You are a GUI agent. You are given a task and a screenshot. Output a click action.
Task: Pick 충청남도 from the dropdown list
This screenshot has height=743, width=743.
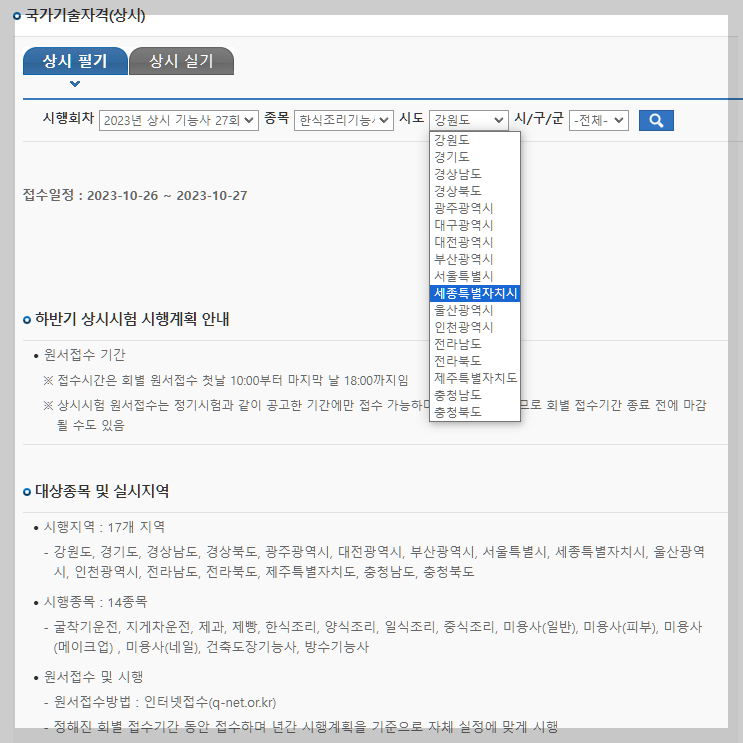coord(475,395)
